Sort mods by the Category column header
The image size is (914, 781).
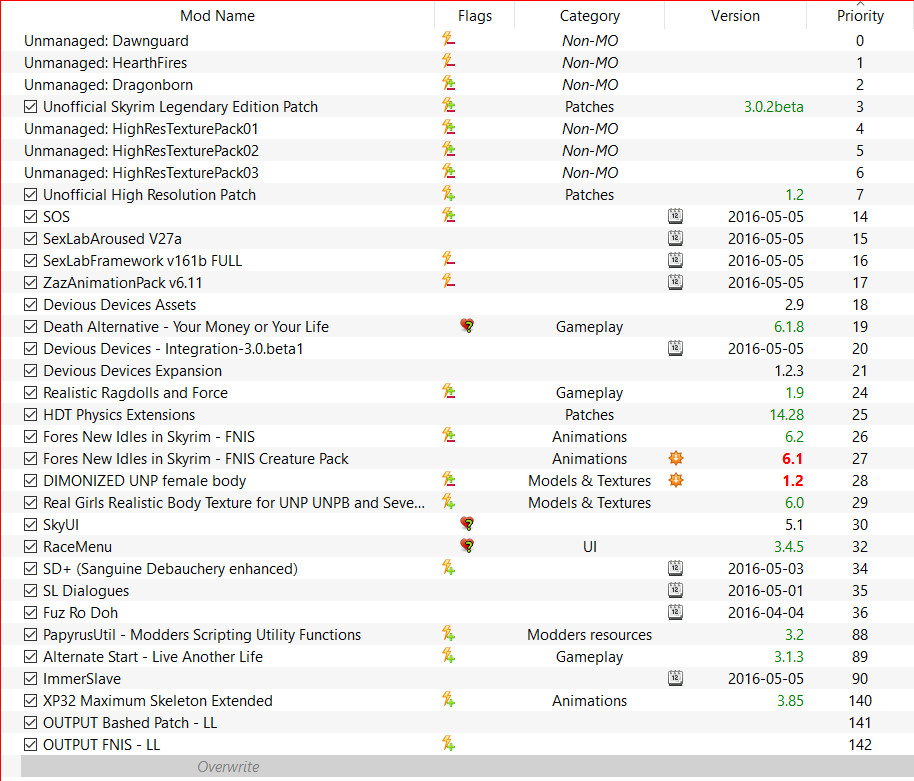(589, 16)
